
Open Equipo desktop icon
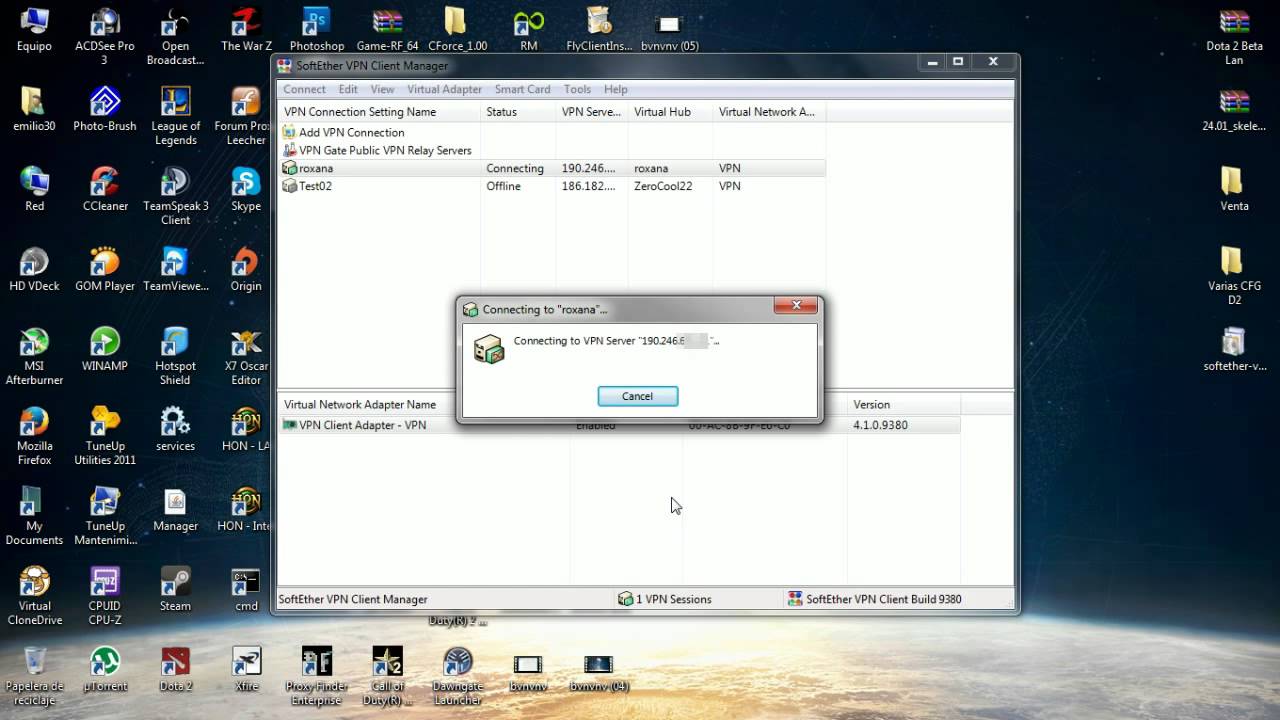point(35,30)
